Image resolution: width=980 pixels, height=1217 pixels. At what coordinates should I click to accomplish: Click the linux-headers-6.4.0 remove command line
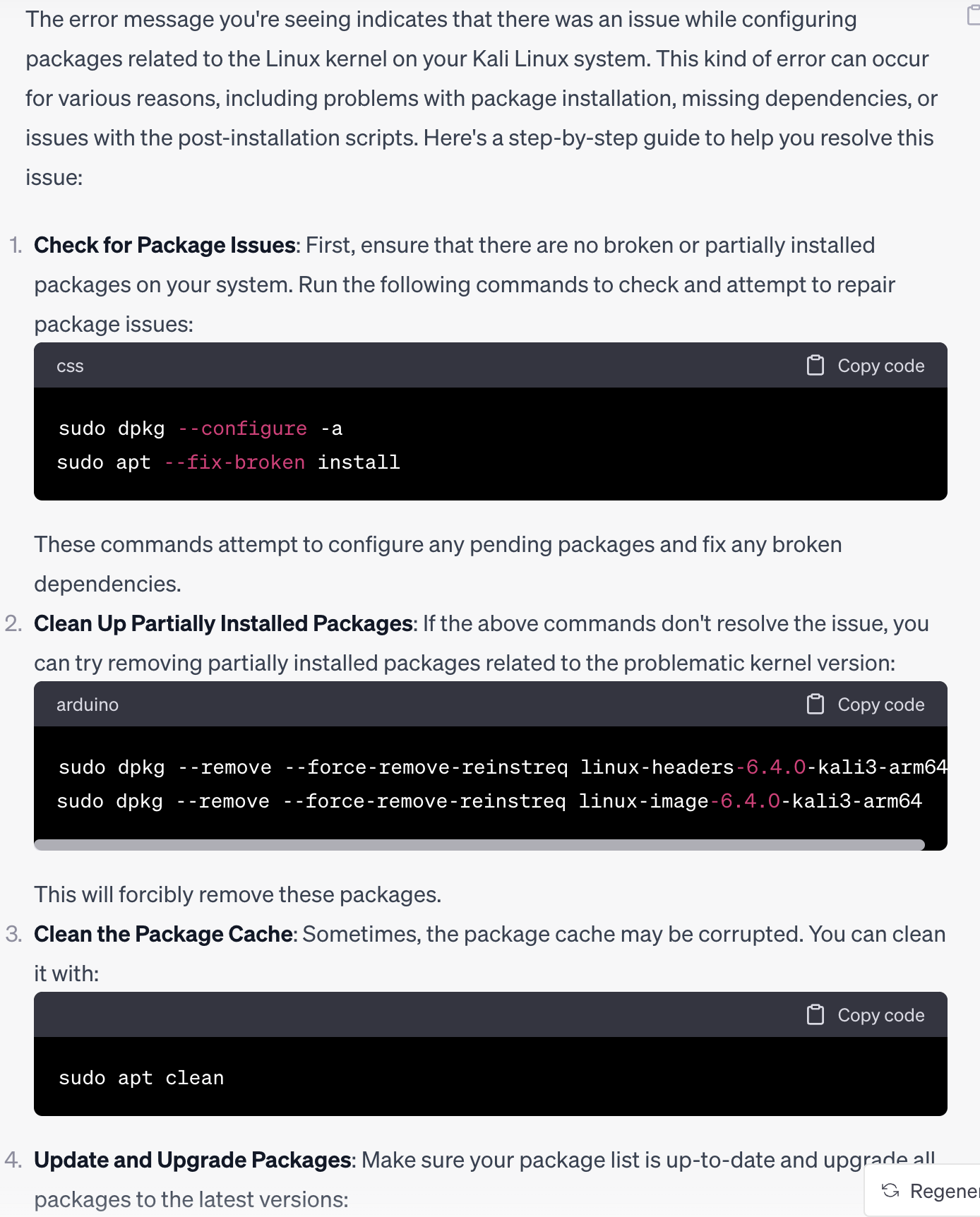(x=503, y=767)
